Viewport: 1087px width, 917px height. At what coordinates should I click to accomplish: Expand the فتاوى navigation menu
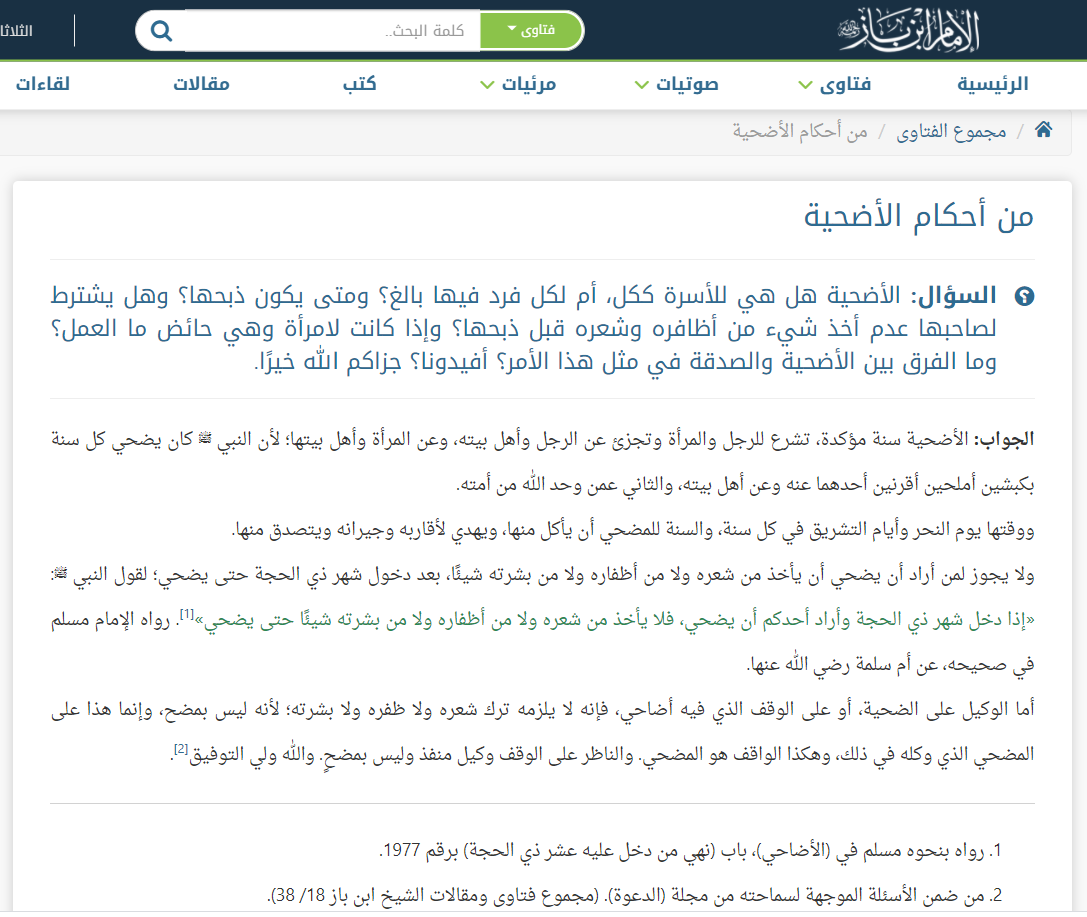pyautogui.click(x=835, y=85)
